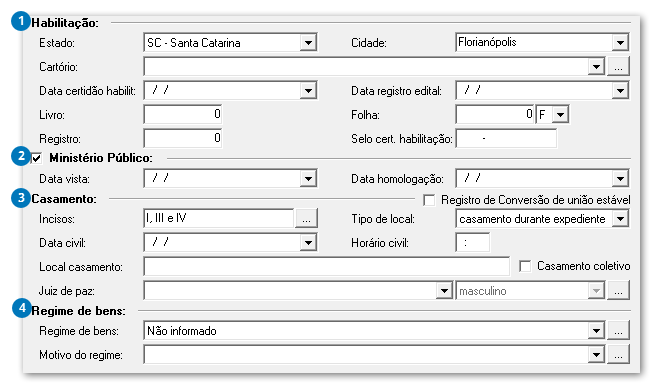Click the blue number 3 Casamento marker
This screenshot has height=386, width=660.
click(21, 198)
